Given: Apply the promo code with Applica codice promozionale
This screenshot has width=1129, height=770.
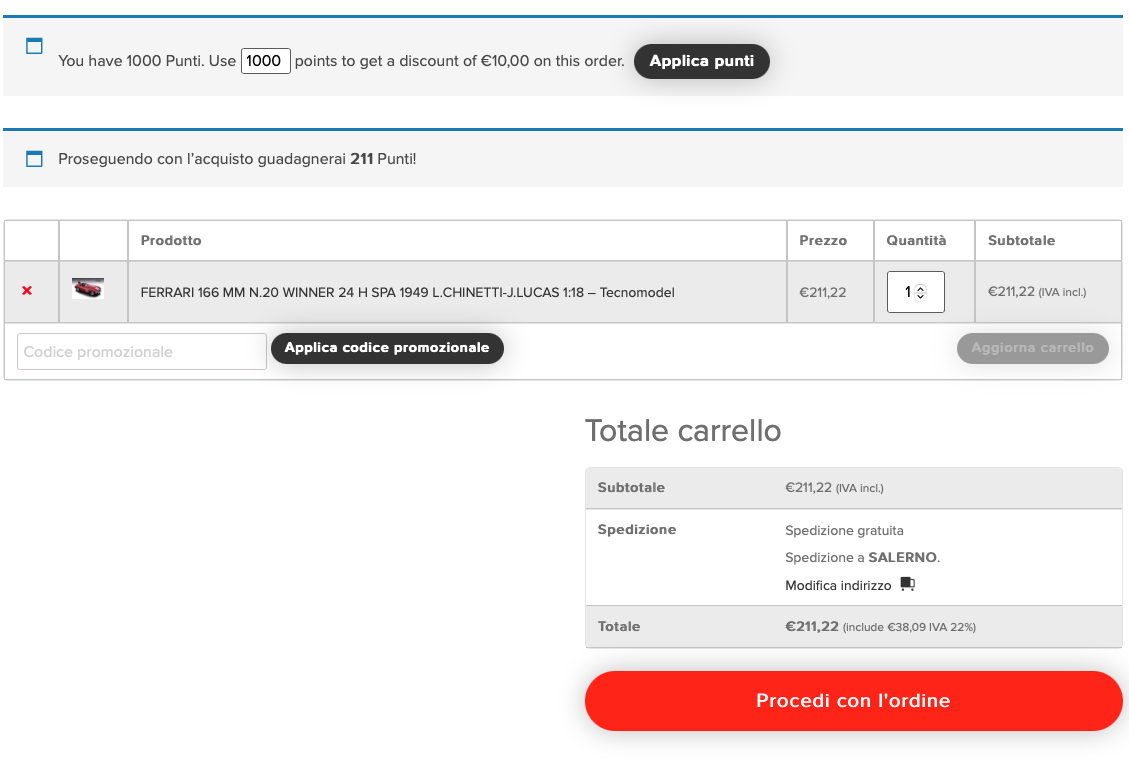Looking at the screenshot, I should [x=387, y=348].
